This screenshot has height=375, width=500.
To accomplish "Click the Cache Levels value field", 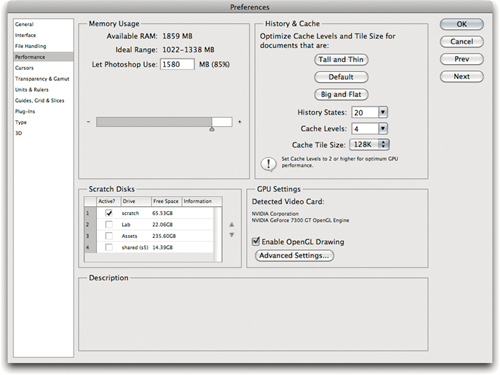I will (x=365, y=128).
